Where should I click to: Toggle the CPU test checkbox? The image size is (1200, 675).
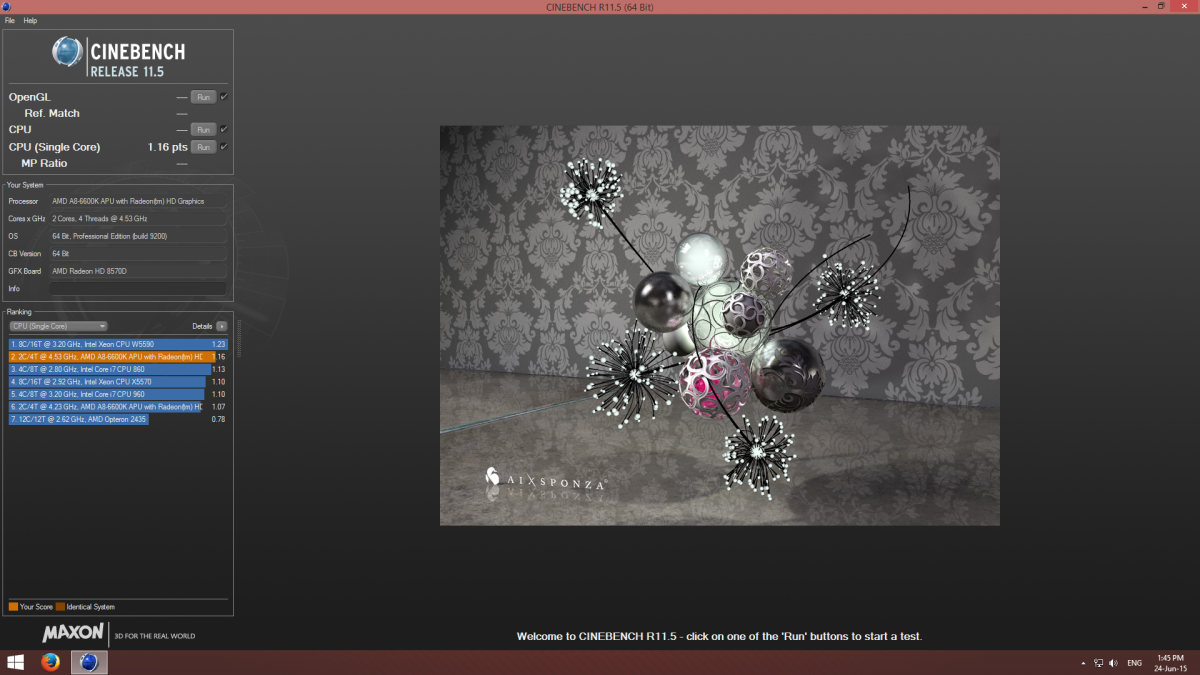224,129
